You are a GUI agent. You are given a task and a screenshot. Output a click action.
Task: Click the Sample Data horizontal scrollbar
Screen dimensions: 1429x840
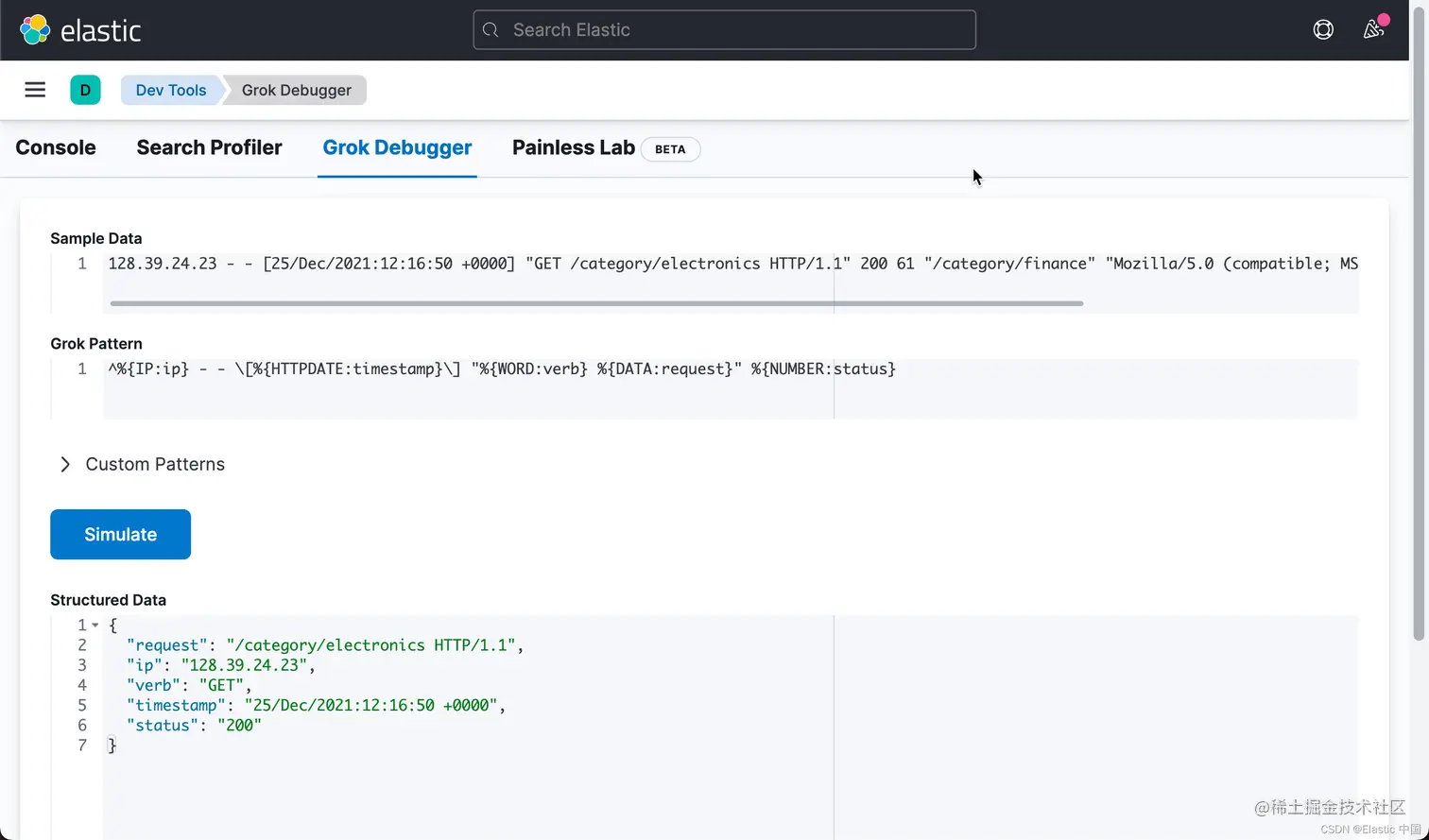596,303
